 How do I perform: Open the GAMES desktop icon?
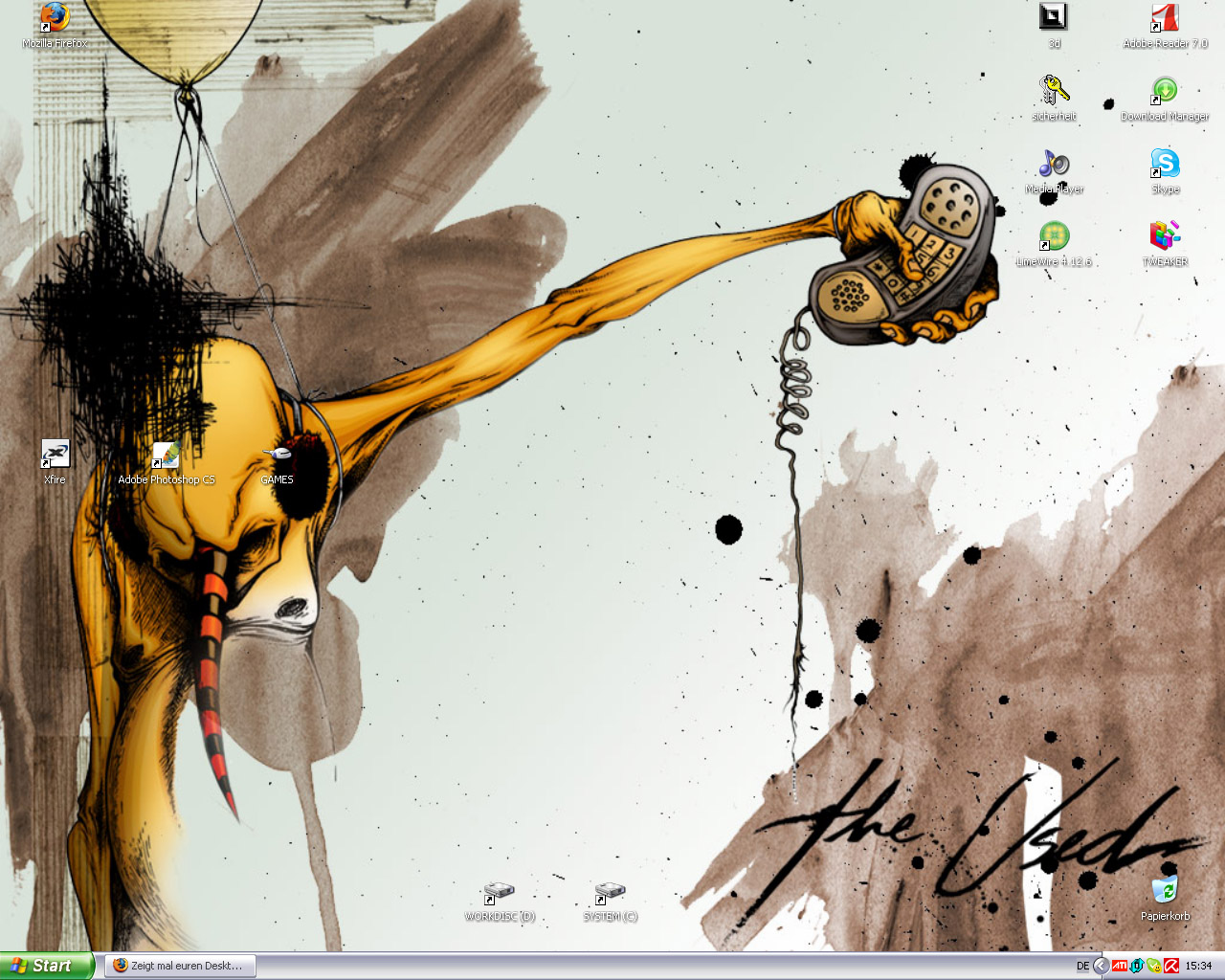(278, 462)
